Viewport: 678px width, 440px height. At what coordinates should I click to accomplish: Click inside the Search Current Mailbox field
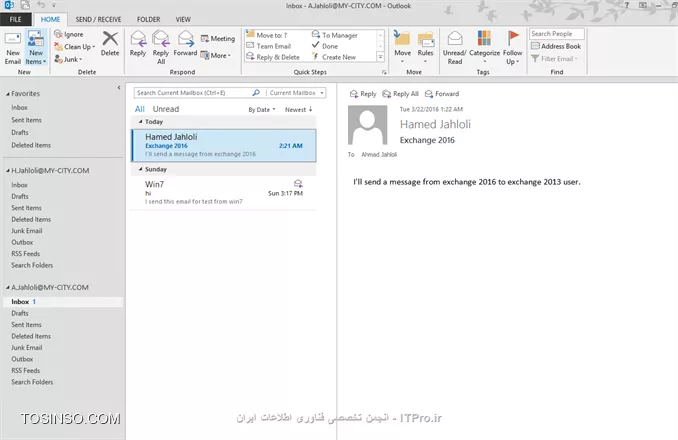pyautogui.click(x=192, y=93)
